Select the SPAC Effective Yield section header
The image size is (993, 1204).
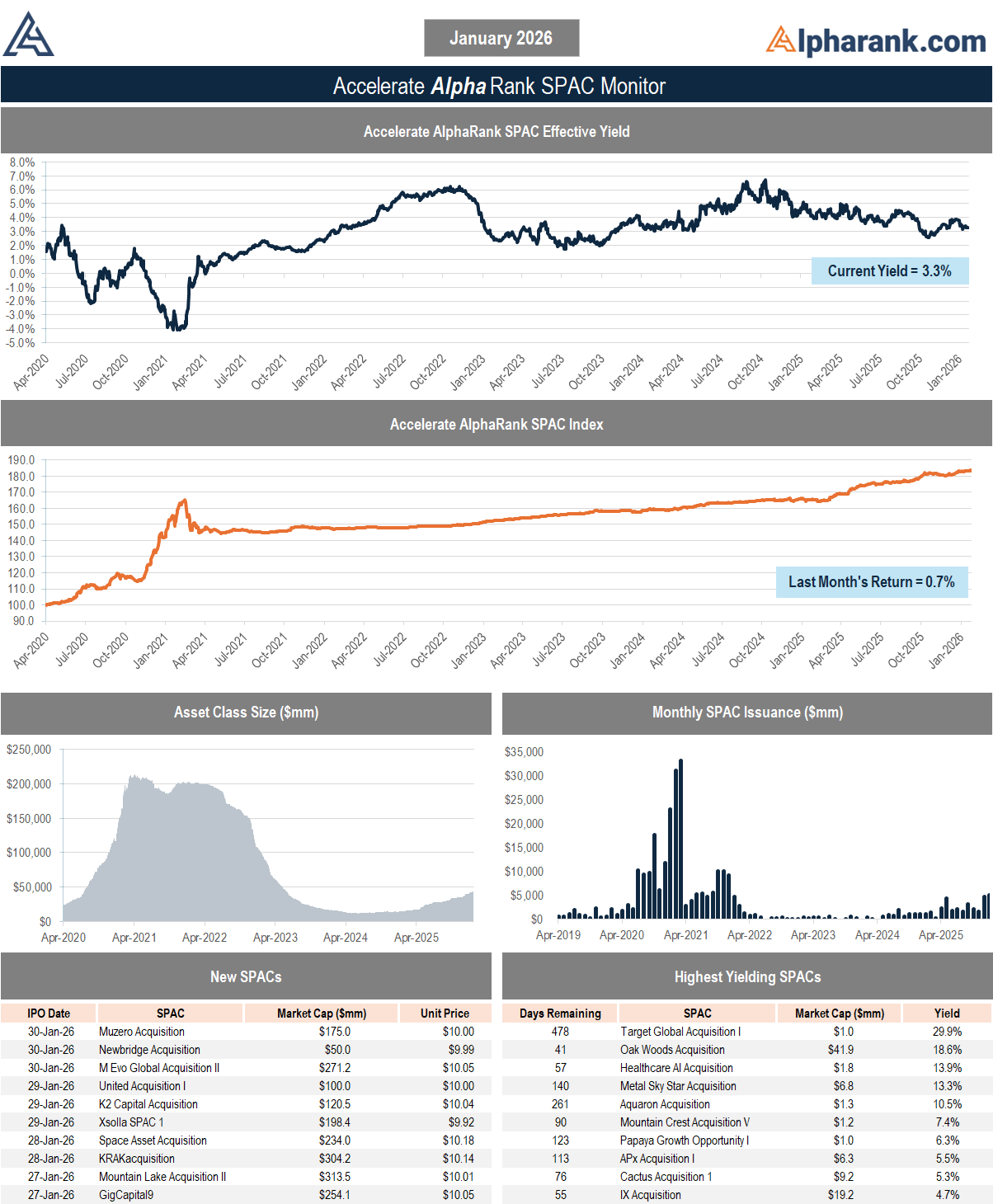[x=496, y=132]
